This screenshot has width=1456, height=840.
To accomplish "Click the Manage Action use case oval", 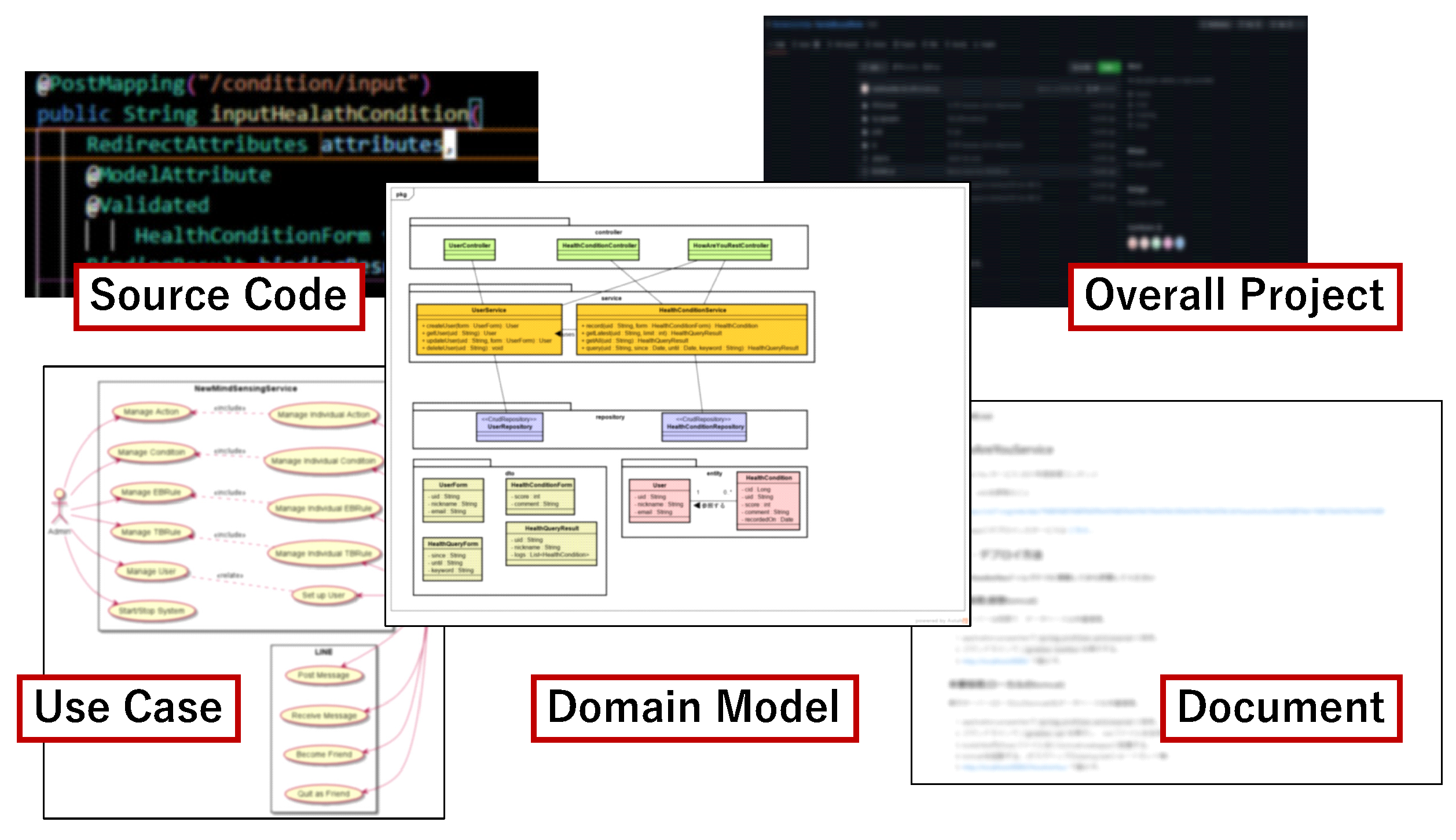I will [151, 412].
